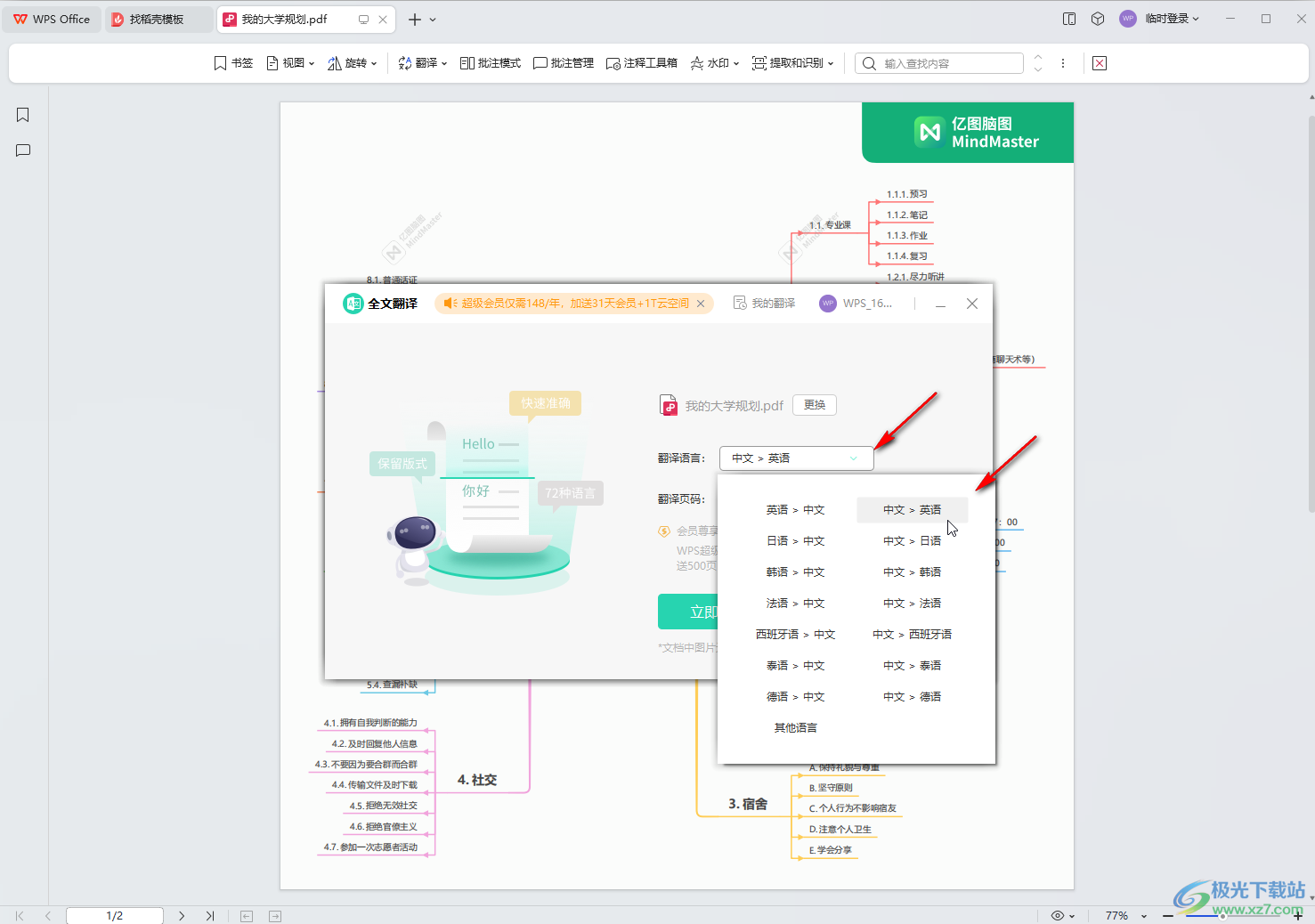Minimize the 全文翻译 dialog
Image resolution: width=1315 pixels, height=924 pixels.
[940, 304]
